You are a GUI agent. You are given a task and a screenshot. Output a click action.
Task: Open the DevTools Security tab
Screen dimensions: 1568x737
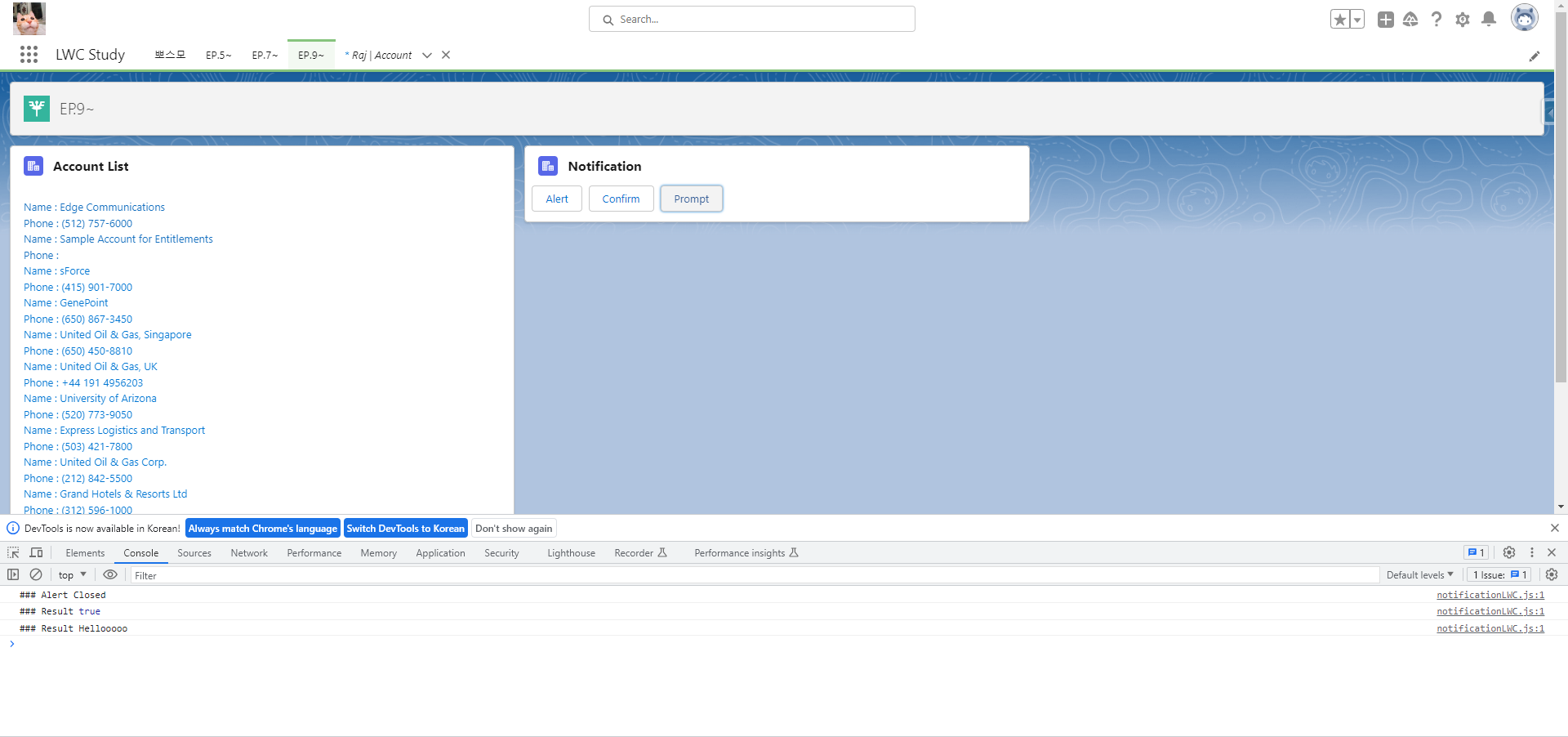pyautogui.click(x=501, y=553)
